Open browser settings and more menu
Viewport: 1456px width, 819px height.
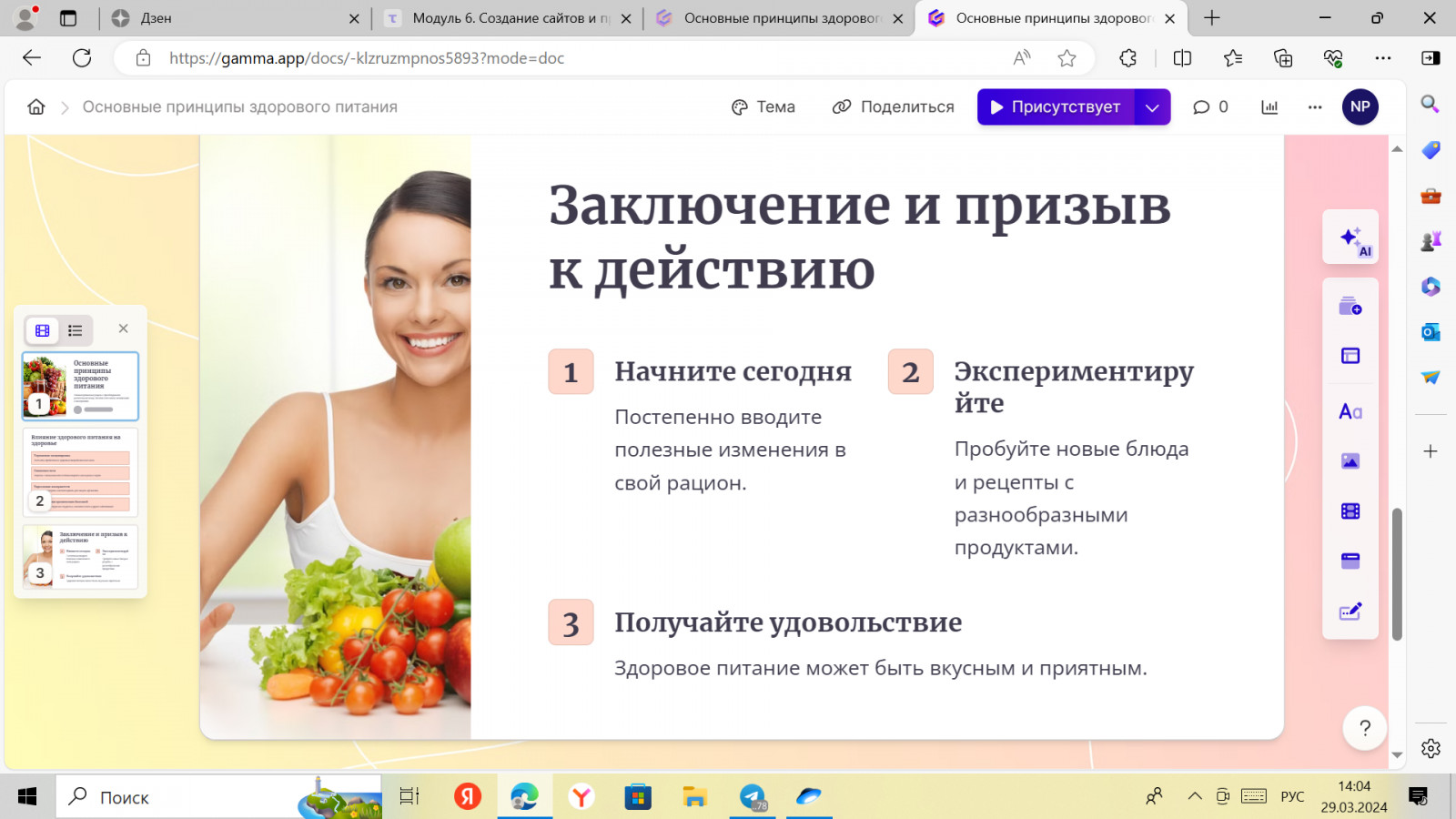pos(1383,58)
